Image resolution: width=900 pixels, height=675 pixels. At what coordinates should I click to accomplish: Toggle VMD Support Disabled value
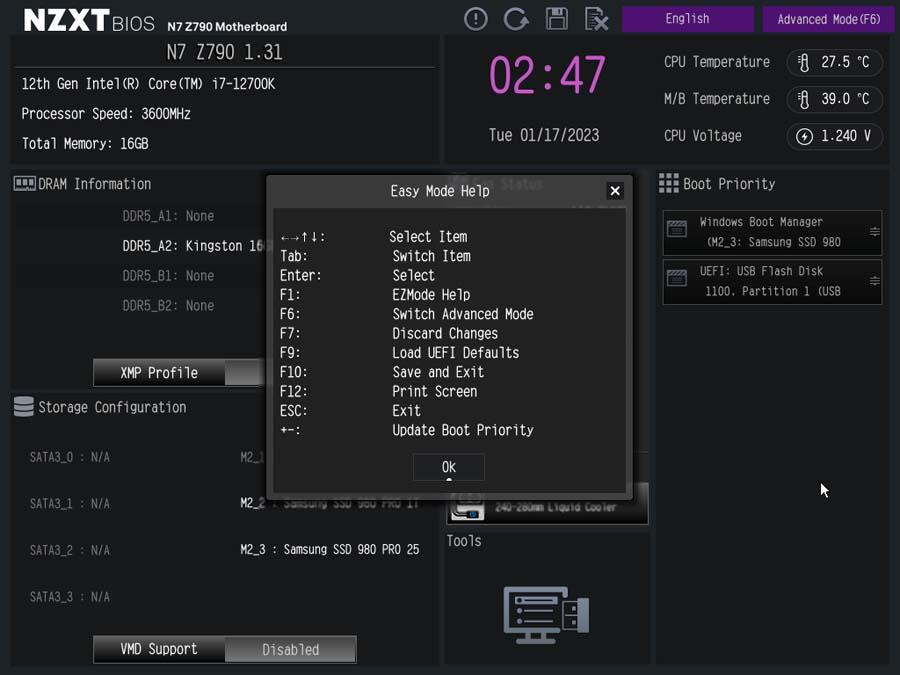click(290, 649)
